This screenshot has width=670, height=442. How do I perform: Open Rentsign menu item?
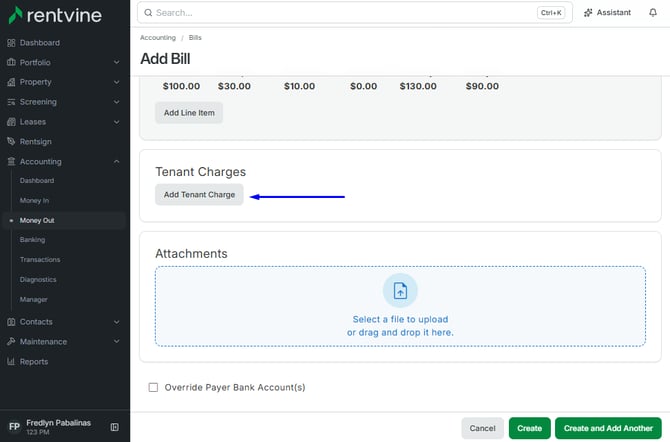point(35,141)
